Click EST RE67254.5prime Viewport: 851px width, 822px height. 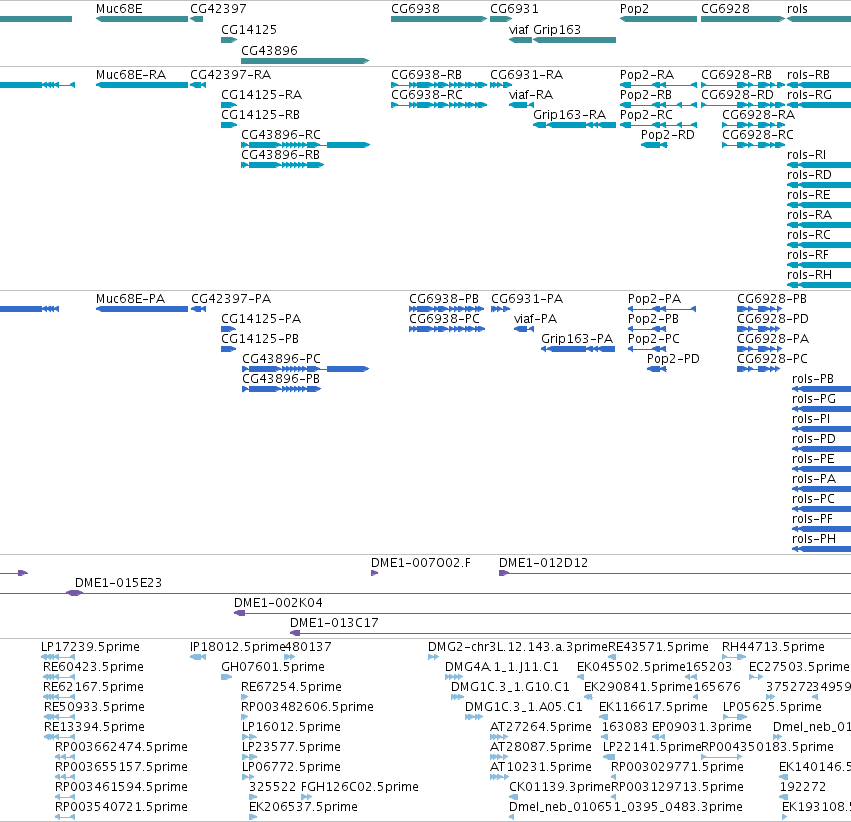pos(291,687)
